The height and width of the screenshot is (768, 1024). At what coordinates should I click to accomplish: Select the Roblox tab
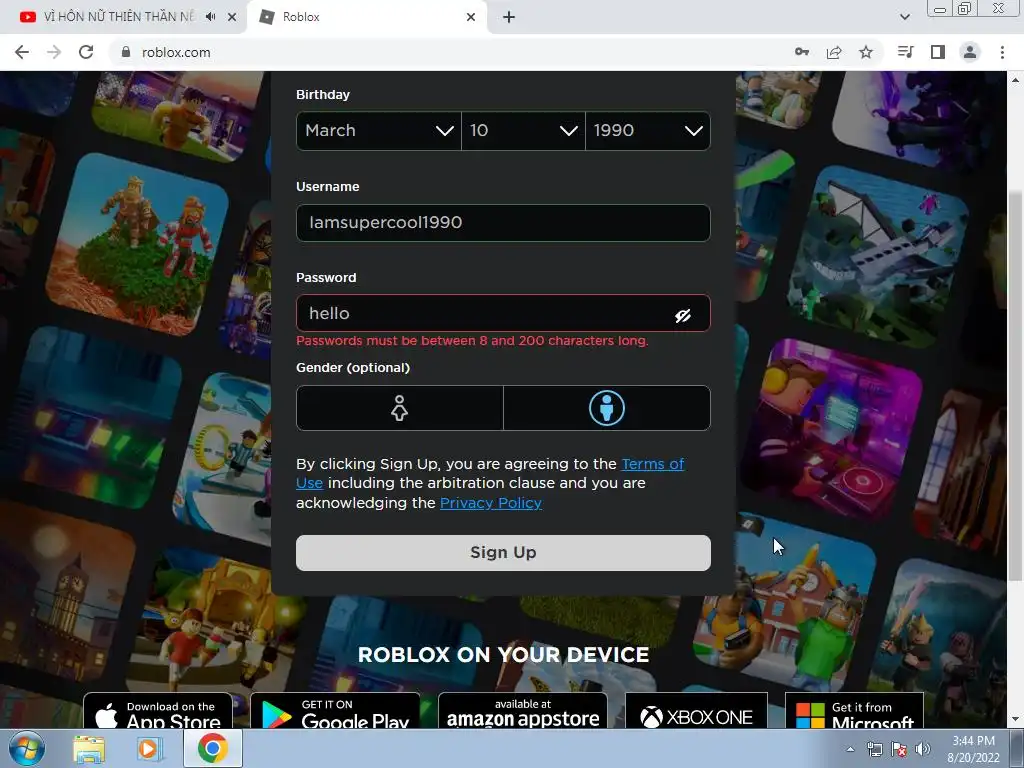(367, 17)
